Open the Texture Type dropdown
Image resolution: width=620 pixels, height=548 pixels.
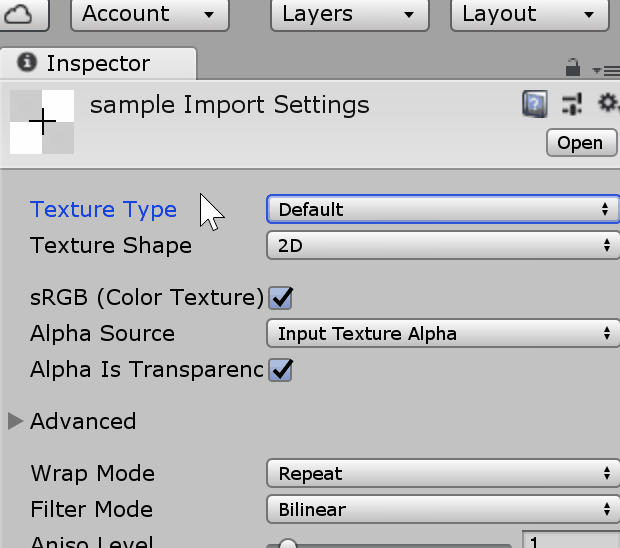coord(443,209)
